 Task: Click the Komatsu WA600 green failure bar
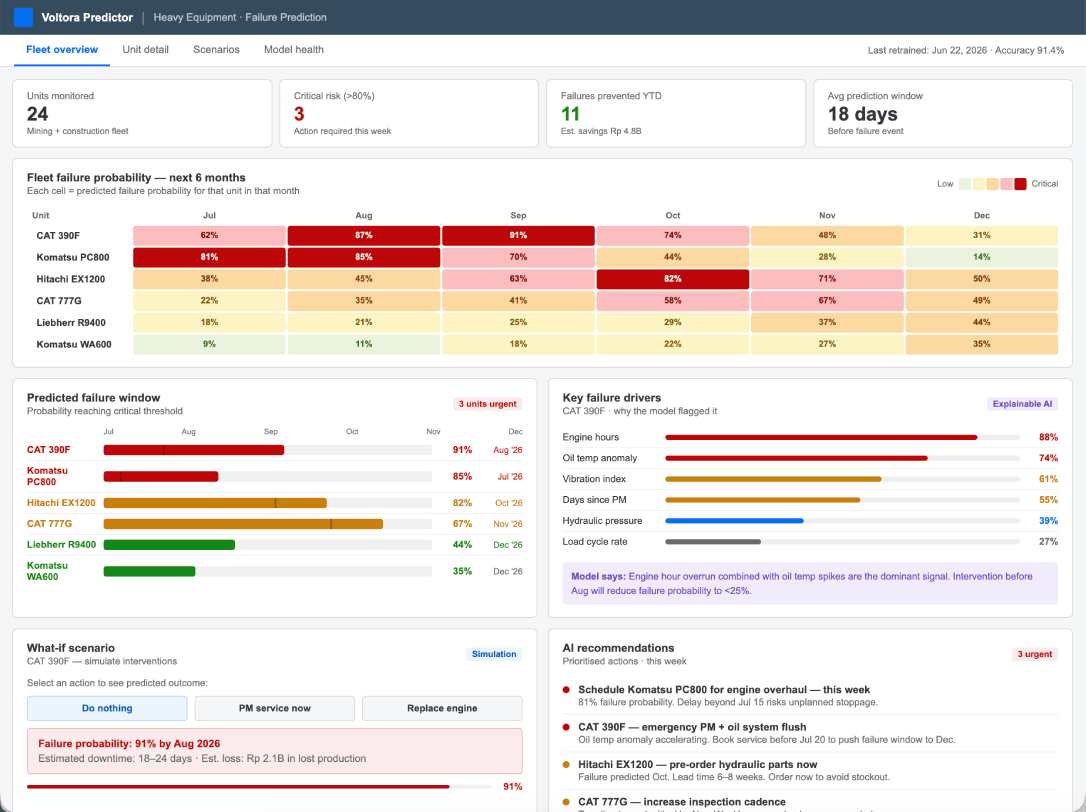tap(150, 572)
